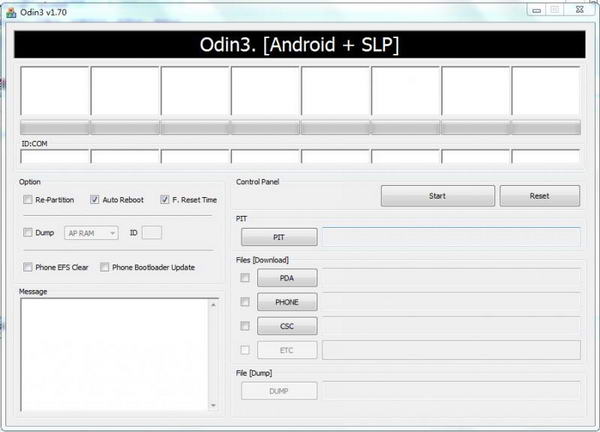Click Message box scroll down arrow
The width and height of the screenshot is (600, 432).
pos(214,405)
